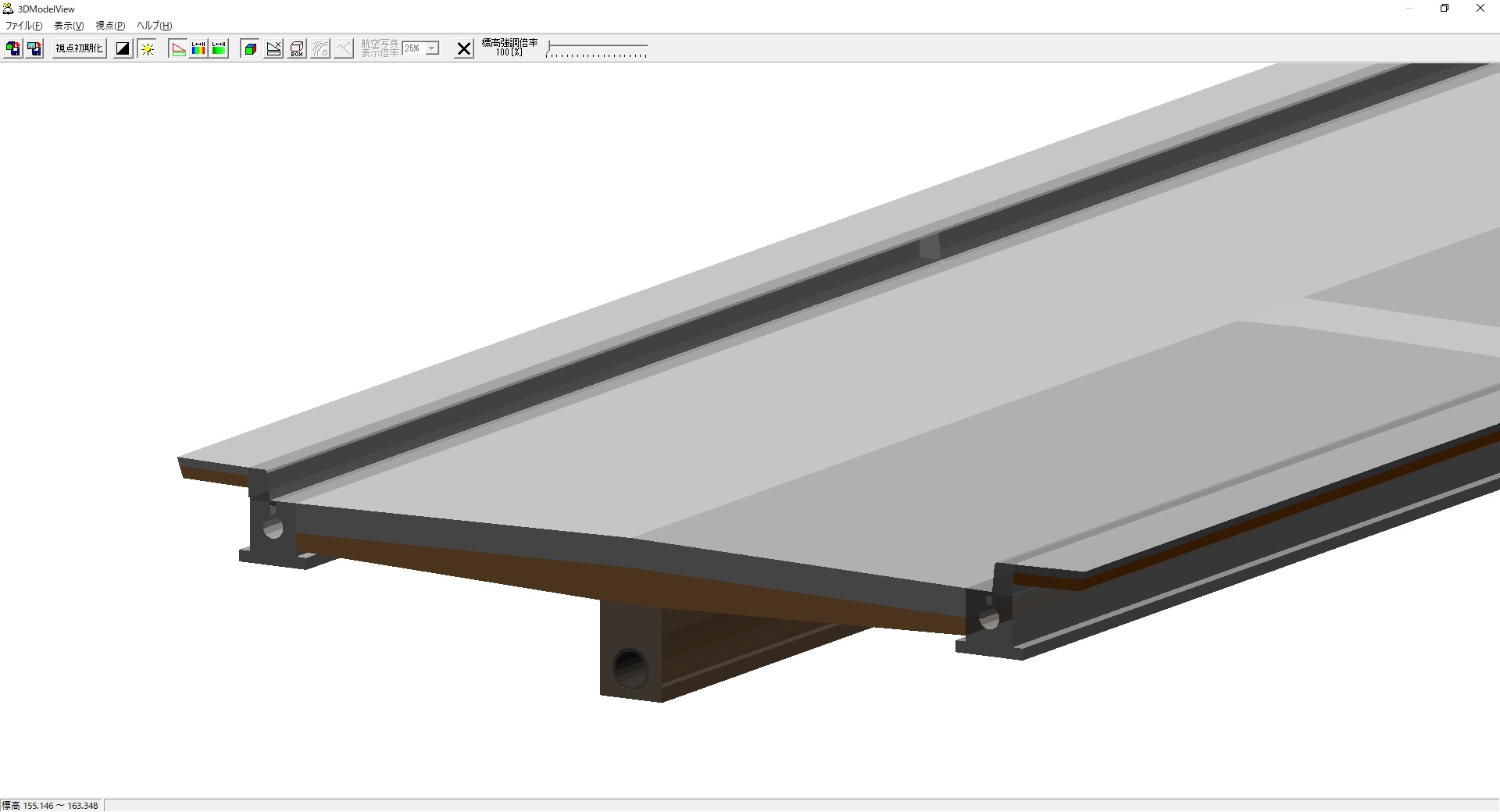Select the rainbow elevation color gradient icon
The image size is (1500, 812).
(x=198, y=48)
